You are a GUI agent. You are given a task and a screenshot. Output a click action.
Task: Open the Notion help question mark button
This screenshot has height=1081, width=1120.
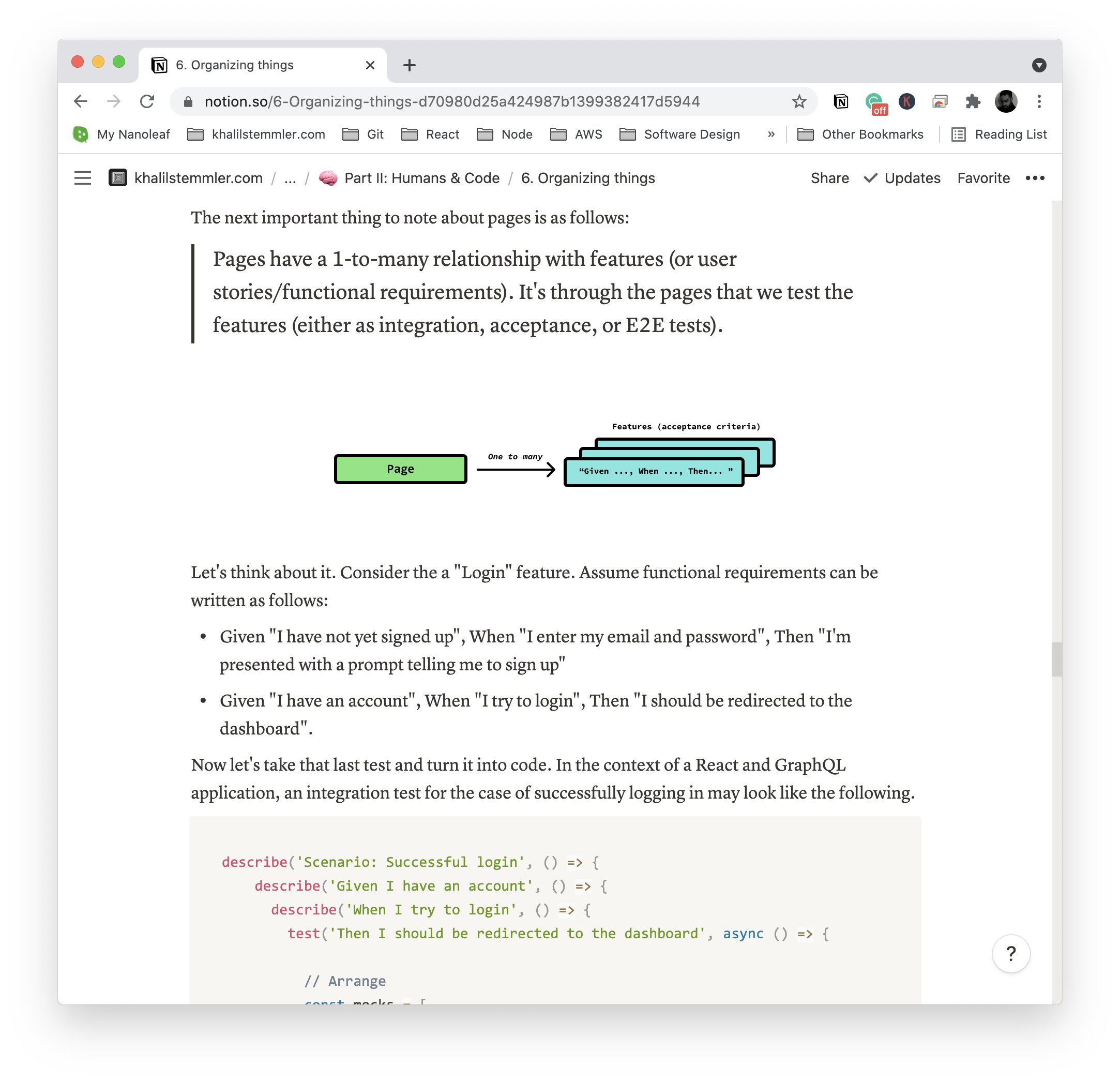1010,953
